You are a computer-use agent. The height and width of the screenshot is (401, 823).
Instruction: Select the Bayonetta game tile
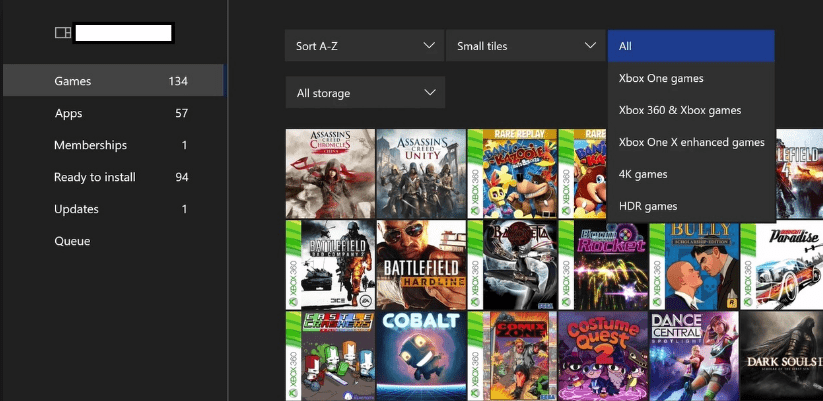(512, 265)
